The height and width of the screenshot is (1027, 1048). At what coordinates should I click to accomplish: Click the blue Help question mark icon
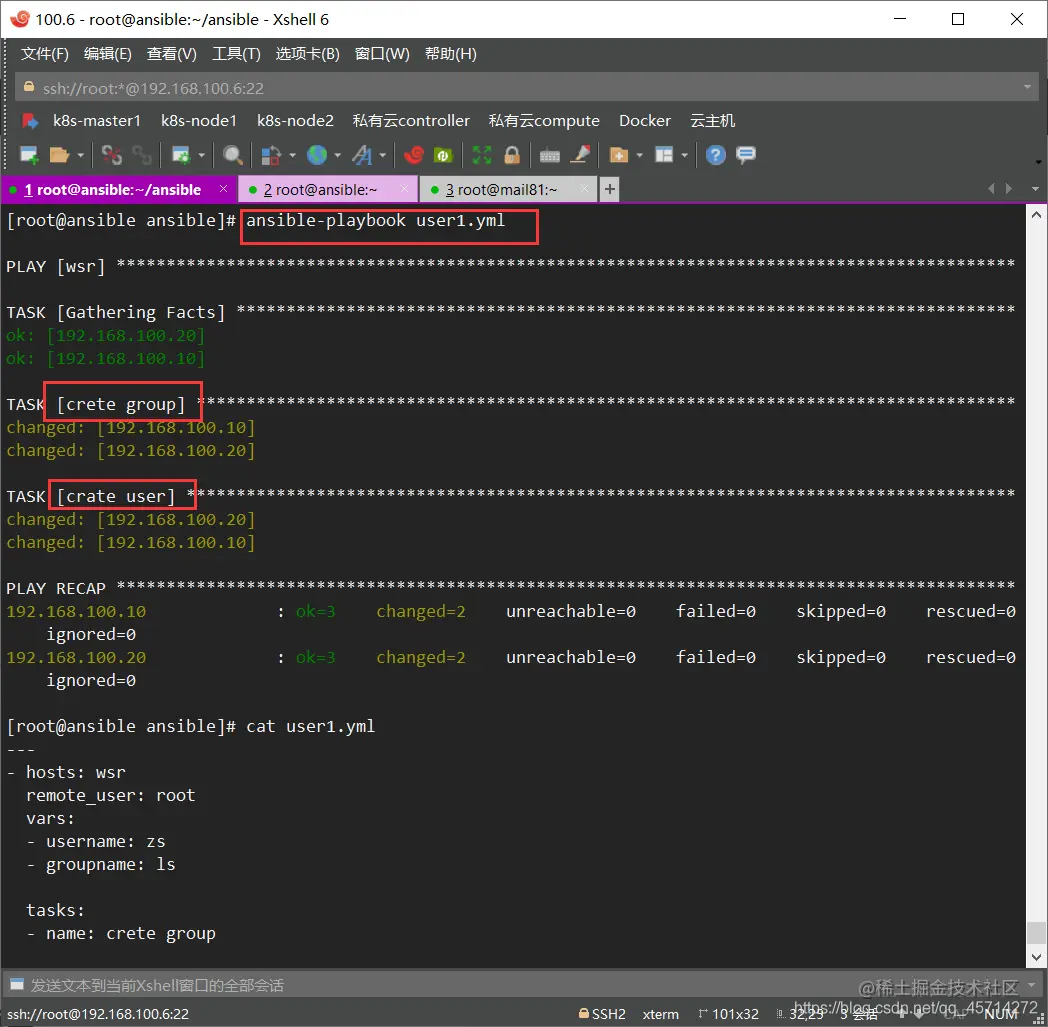click(x=715, y=155)
